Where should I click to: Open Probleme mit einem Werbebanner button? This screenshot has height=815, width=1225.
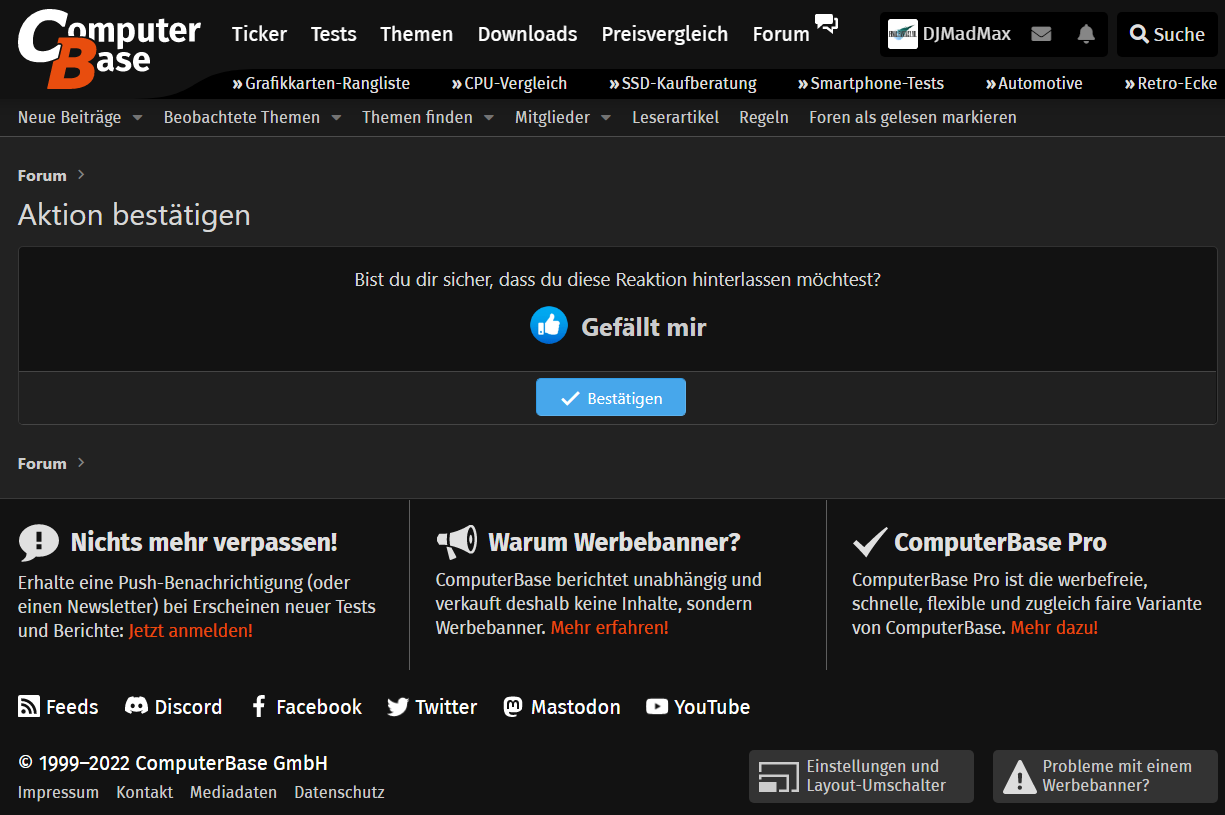[x=1105, y=776]
